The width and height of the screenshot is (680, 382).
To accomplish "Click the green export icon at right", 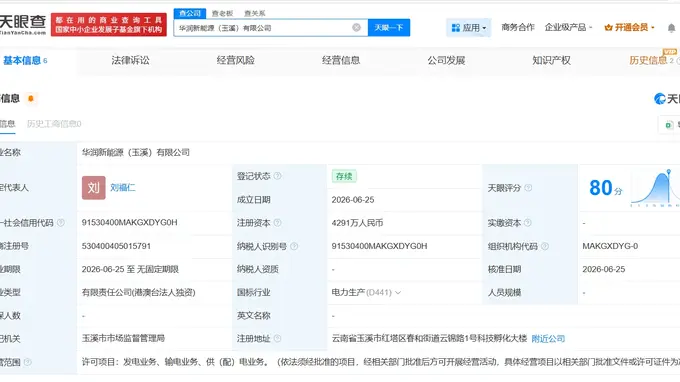I will (x=669, y=125).
